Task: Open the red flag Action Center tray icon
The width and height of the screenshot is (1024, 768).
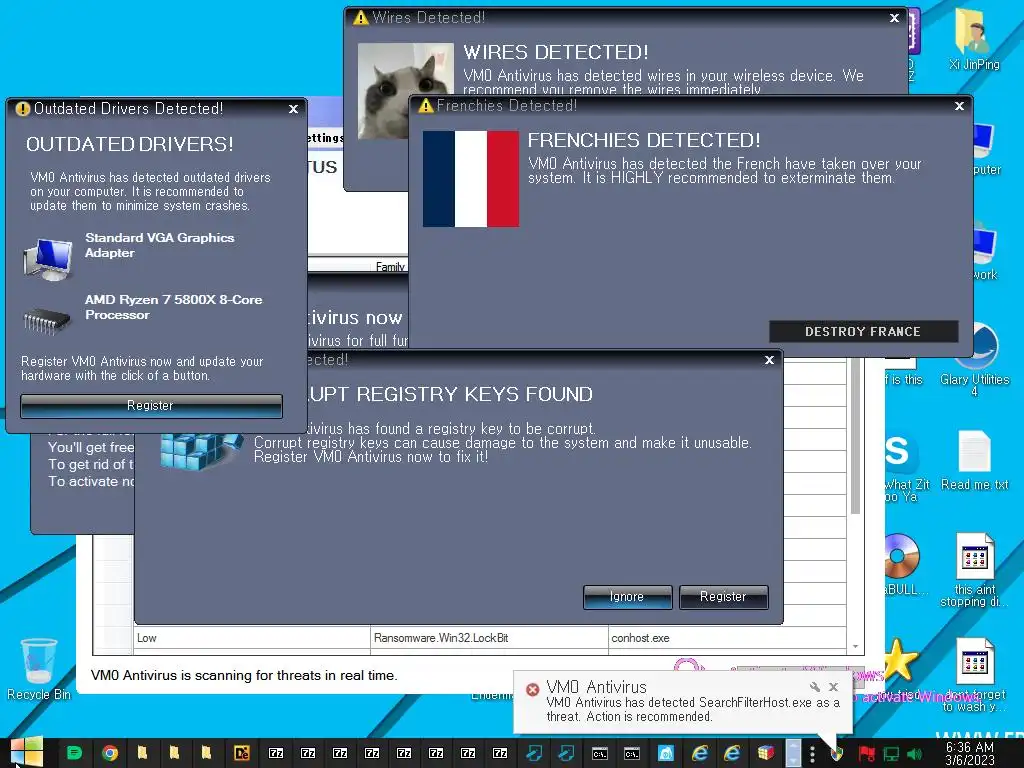Action: pyautogui.click(x=867, y=754)
